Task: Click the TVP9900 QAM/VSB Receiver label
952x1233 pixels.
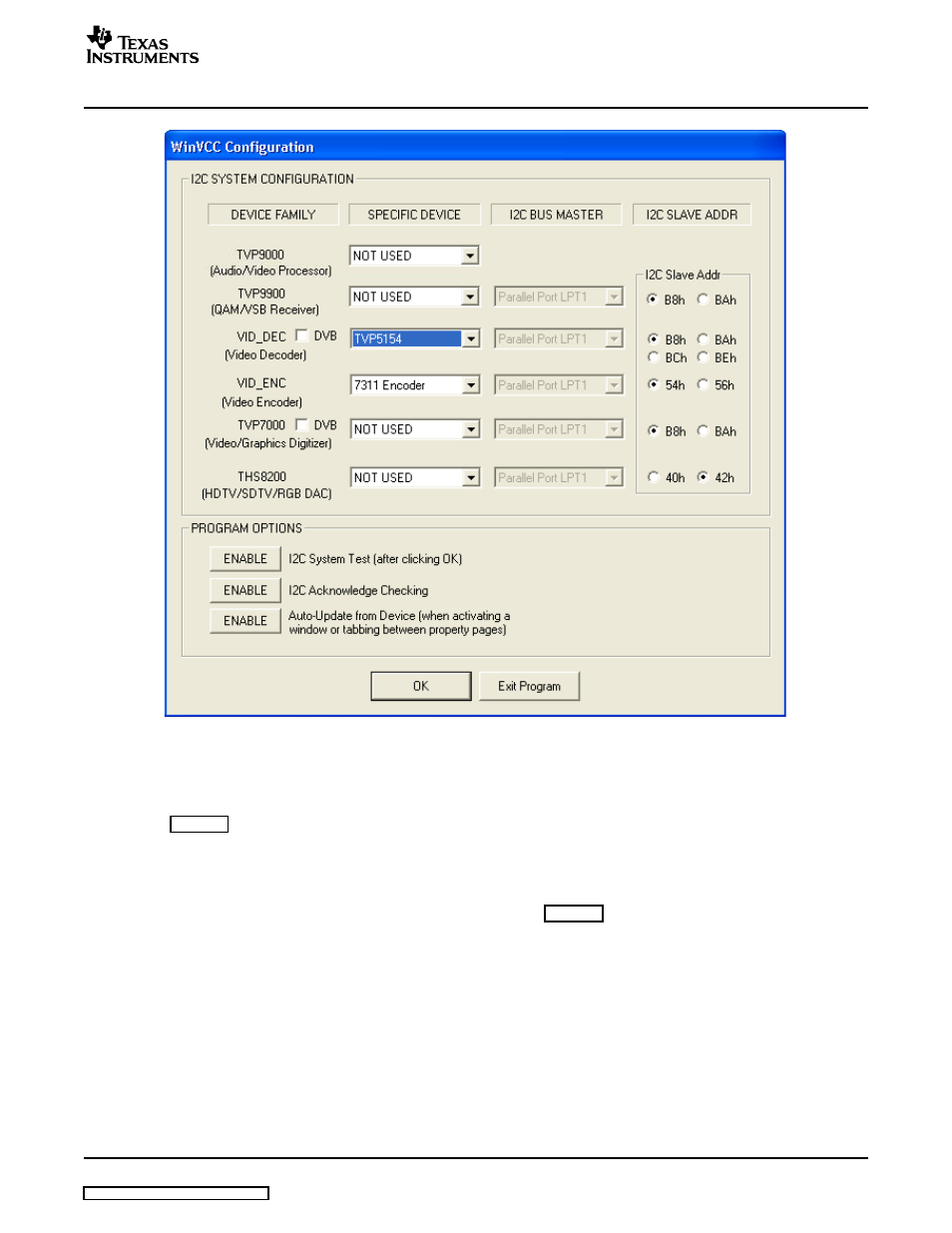Action: coord(264,302)
